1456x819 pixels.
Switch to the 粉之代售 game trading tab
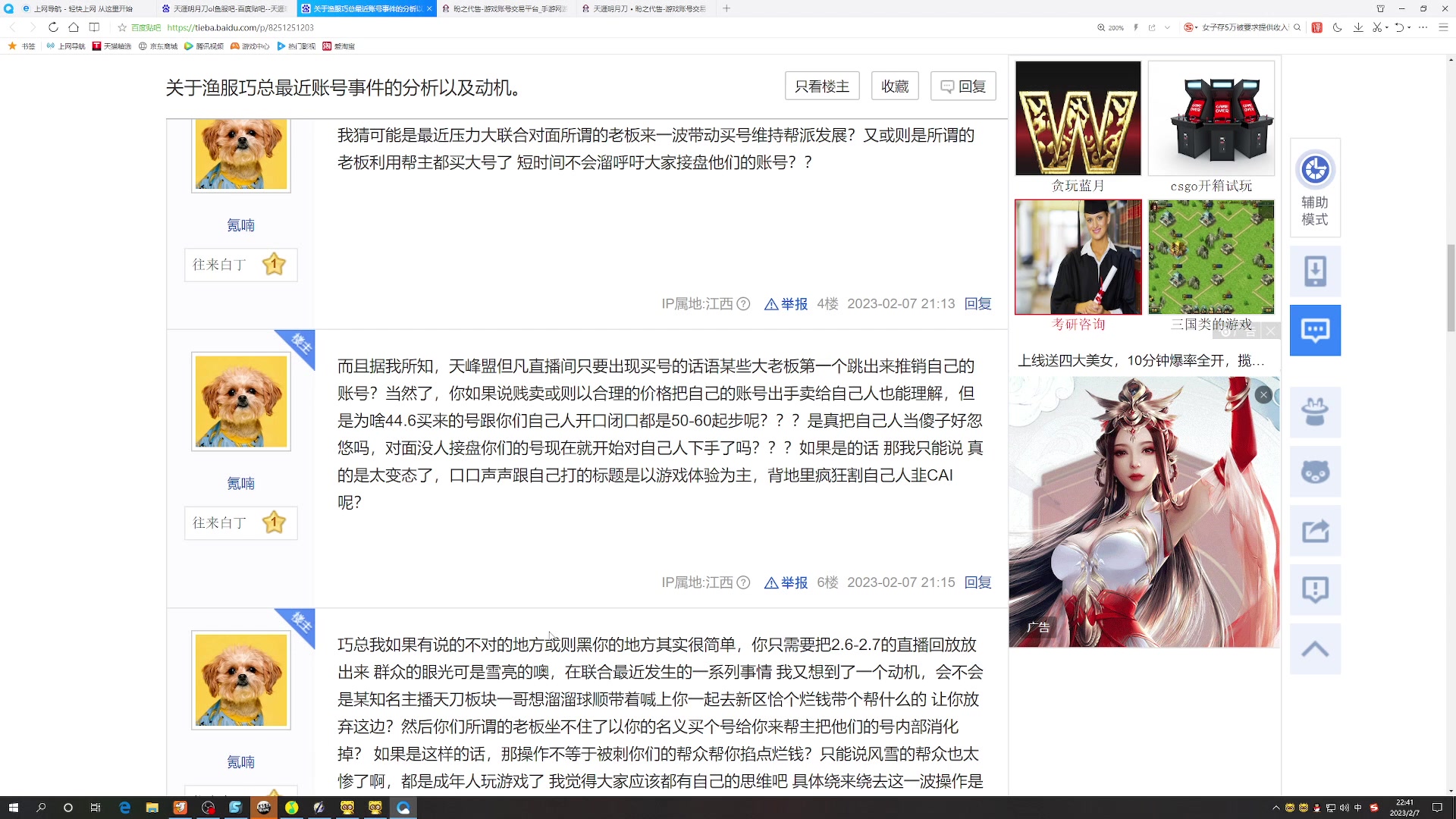(504, 8)
